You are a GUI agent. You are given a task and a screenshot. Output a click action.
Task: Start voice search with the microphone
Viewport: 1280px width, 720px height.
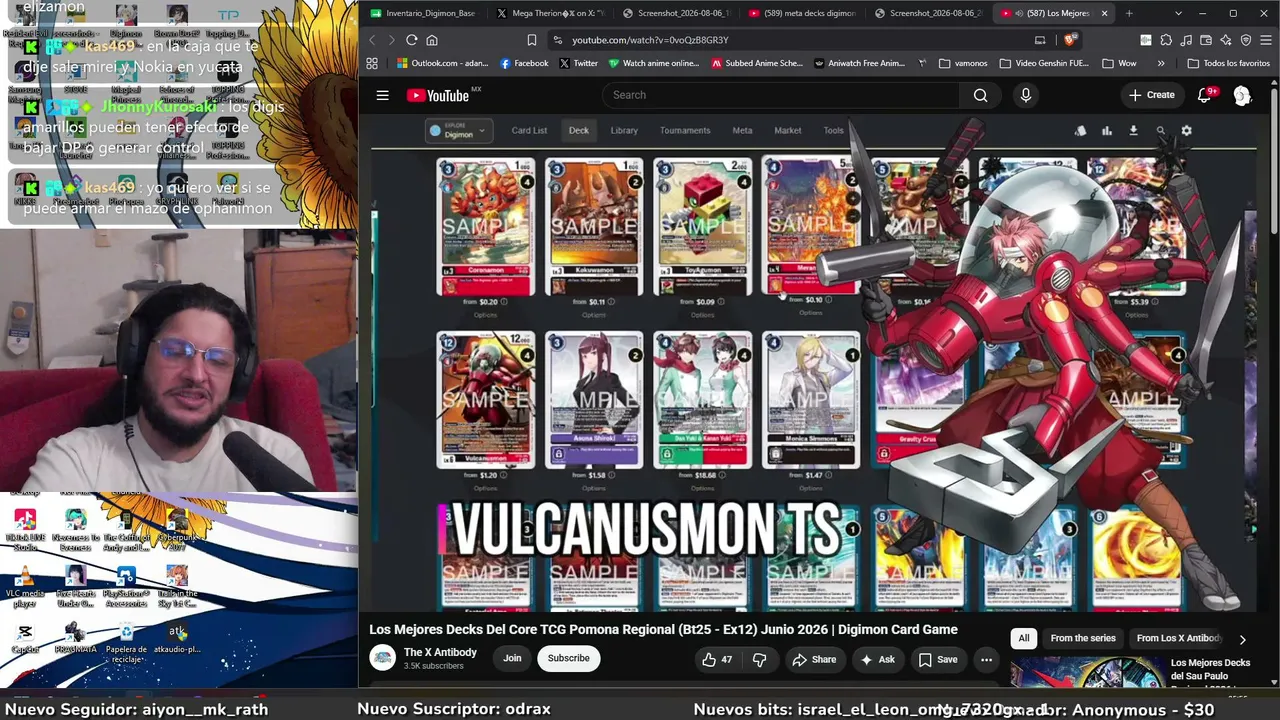coord(1025,95)
